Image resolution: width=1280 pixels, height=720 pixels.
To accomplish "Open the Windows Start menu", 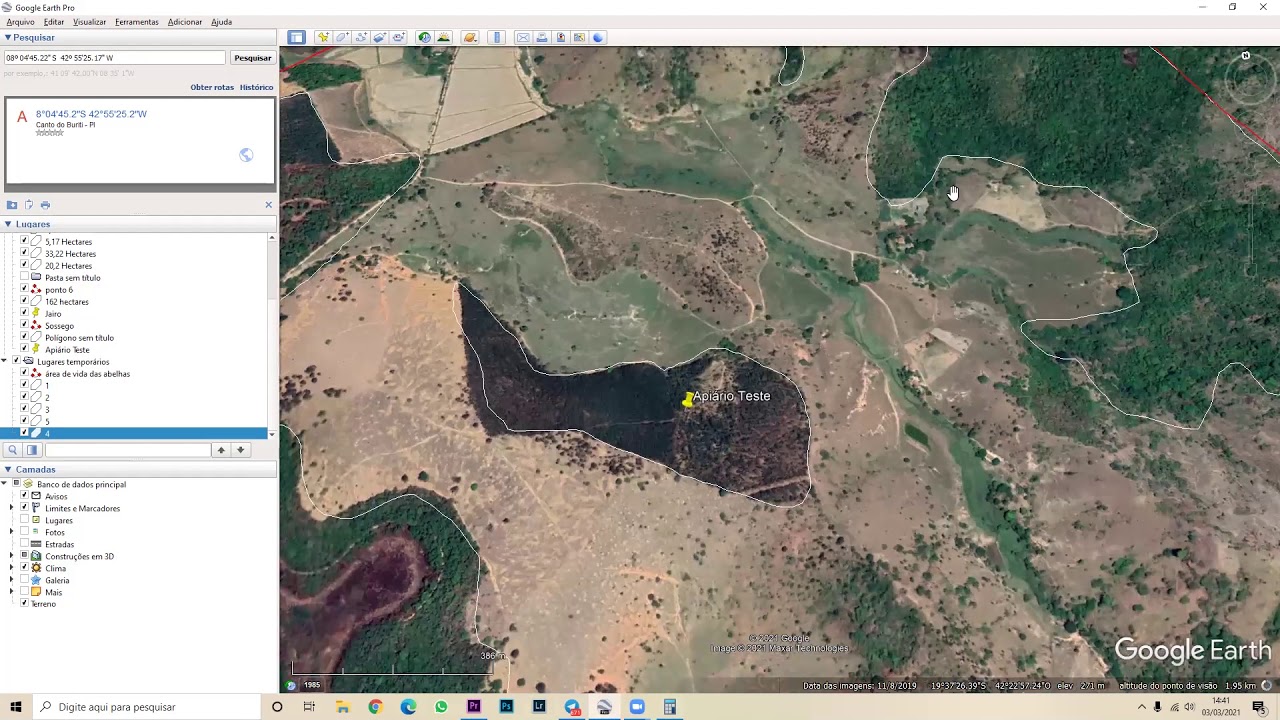I will [16, 707].
